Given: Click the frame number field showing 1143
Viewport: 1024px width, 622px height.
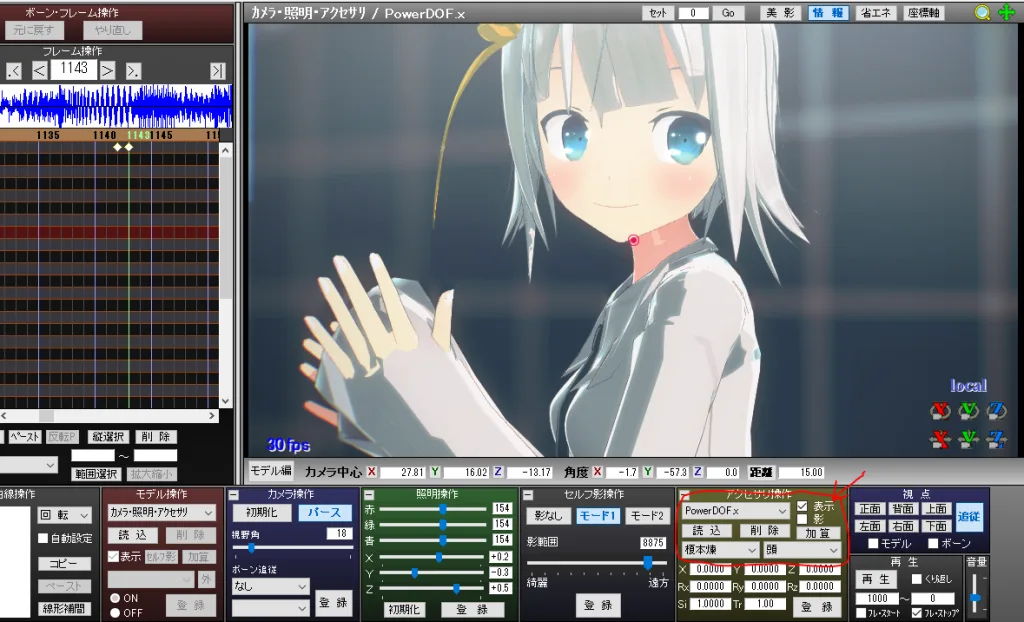Looking at the screenshot, I should pos(73,69).
